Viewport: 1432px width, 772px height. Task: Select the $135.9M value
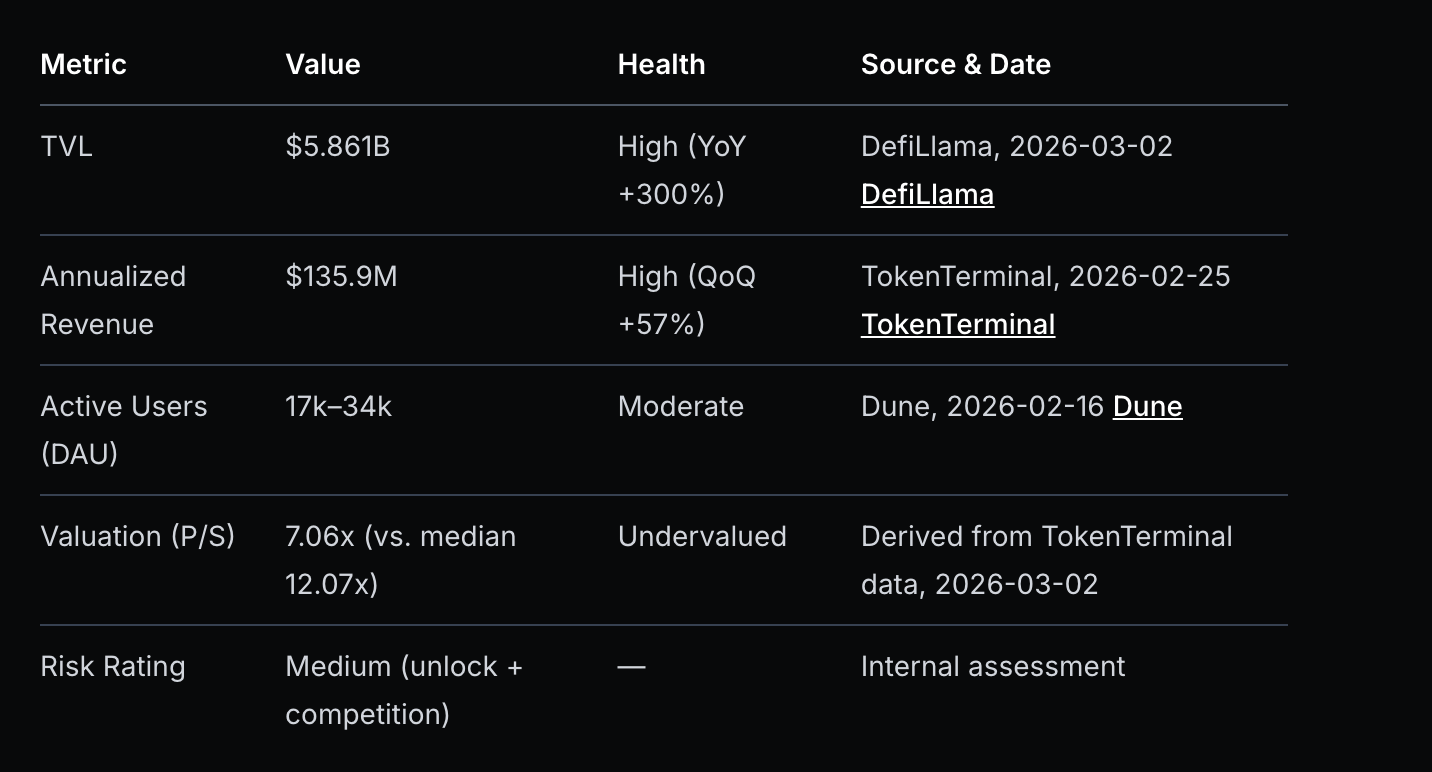341,276
